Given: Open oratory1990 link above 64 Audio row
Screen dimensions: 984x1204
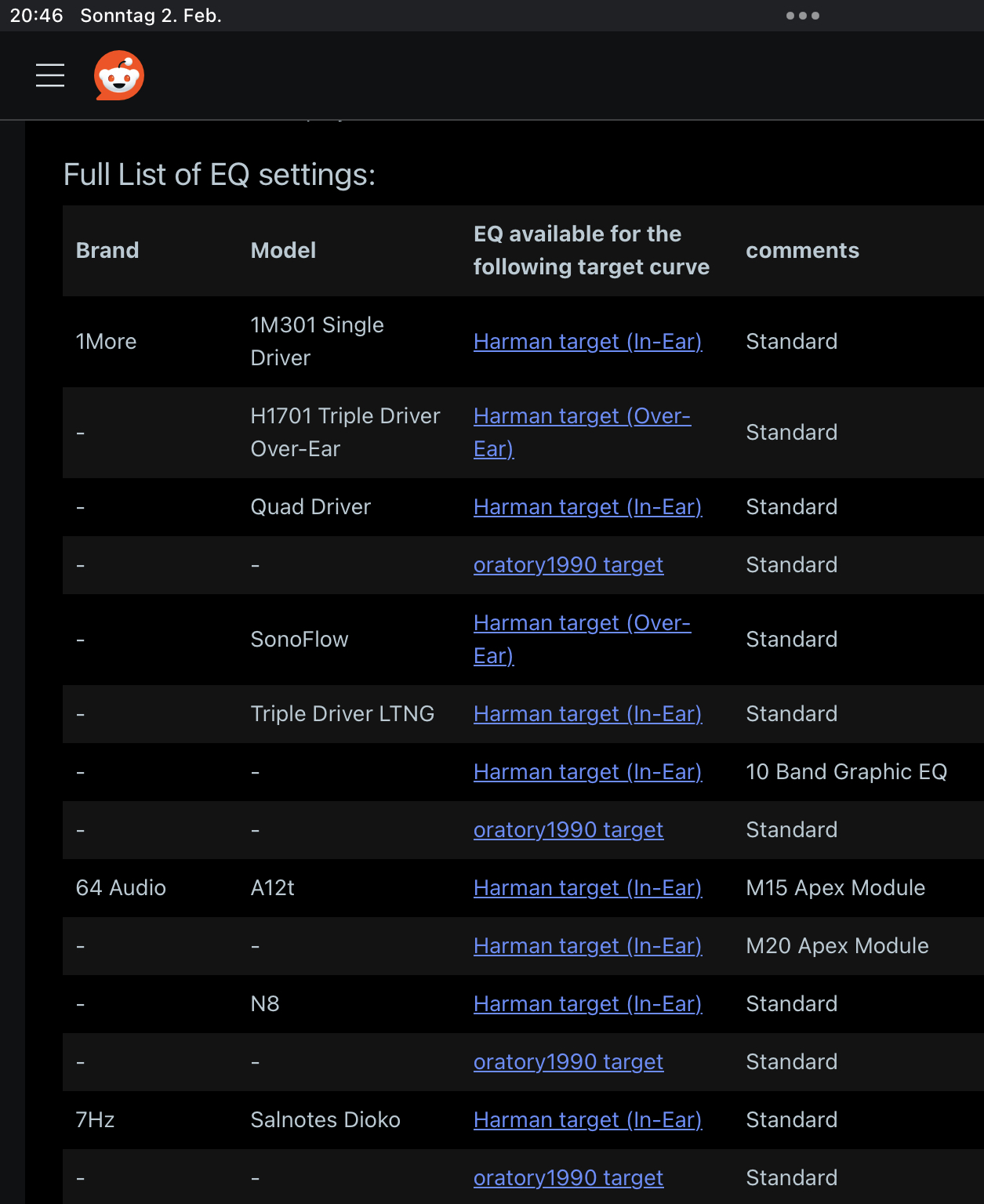Looking at the screenshot, I should pos(568,830).
